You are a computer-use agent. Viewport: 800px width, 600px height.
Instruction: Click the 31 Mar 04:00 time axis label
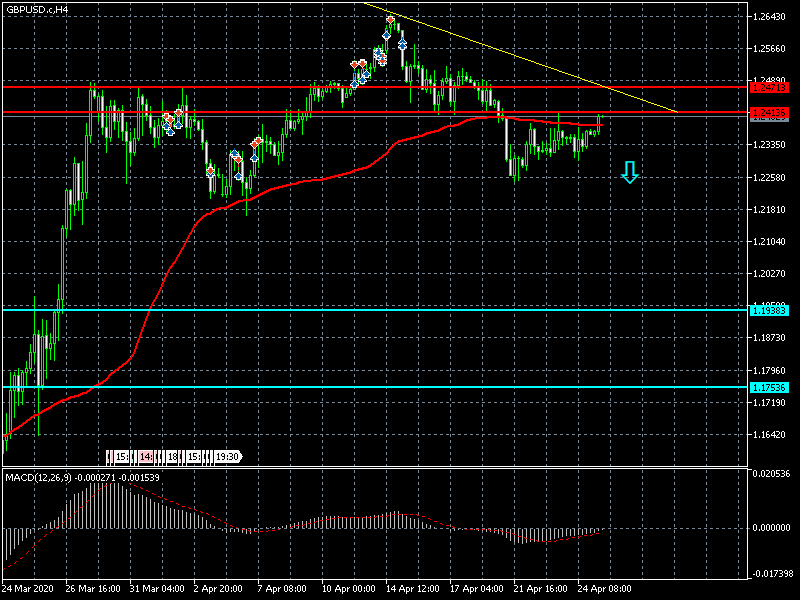[x=157, y=588]
